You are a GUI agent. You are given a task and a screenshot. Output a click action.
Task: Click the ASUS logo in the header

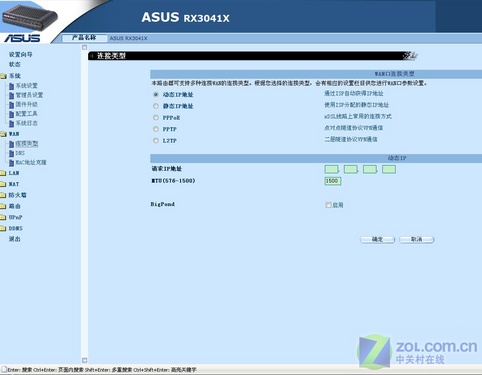tap(22, 38)
